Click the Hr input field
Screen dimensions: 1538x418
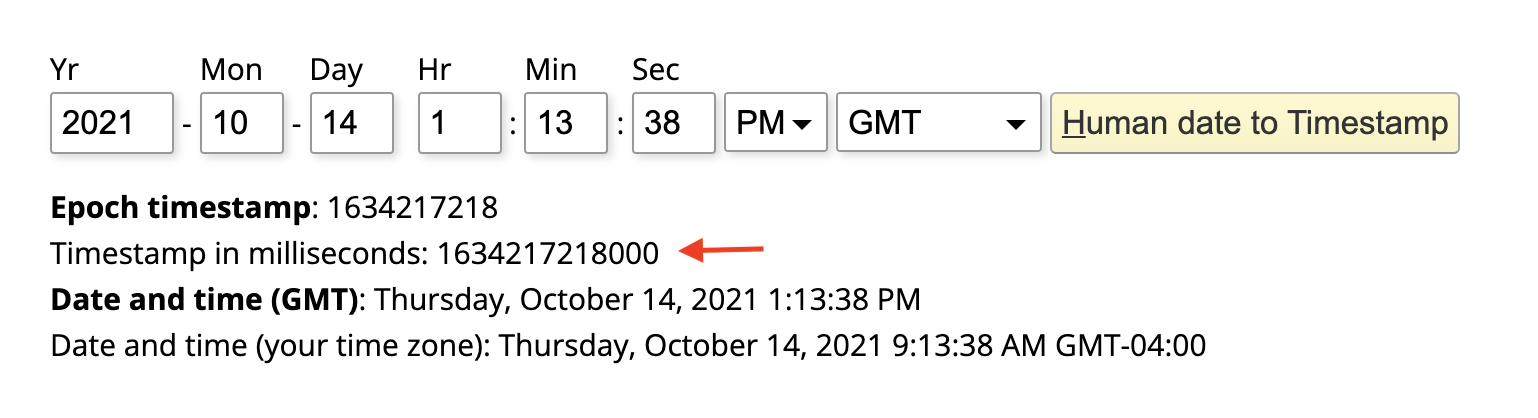459,123
